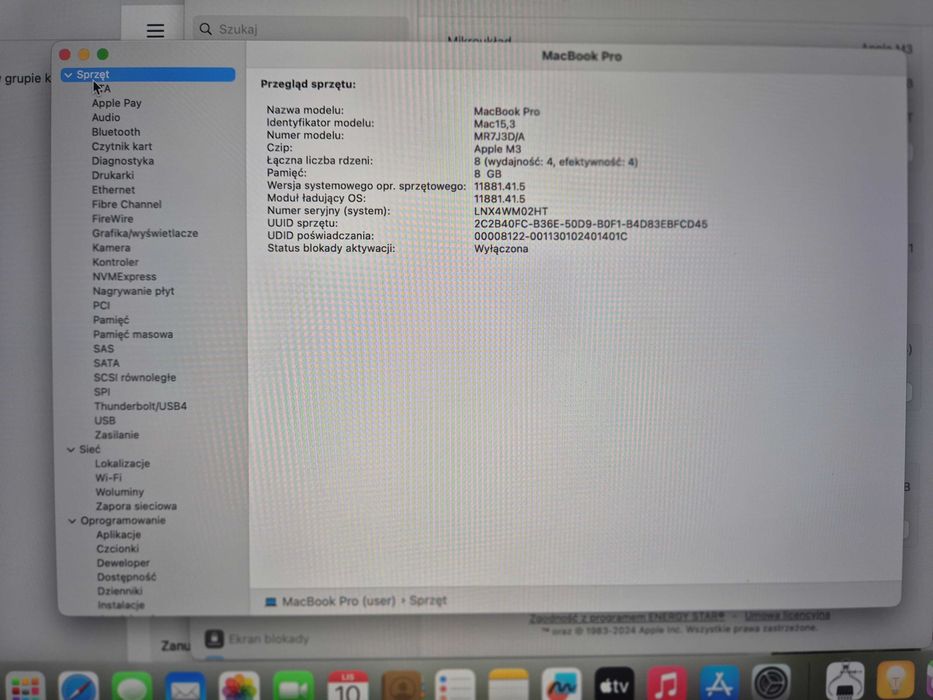933x700 pixels.
Task: Open System Settings gear in Dock
Action: [x=771, y=682]
